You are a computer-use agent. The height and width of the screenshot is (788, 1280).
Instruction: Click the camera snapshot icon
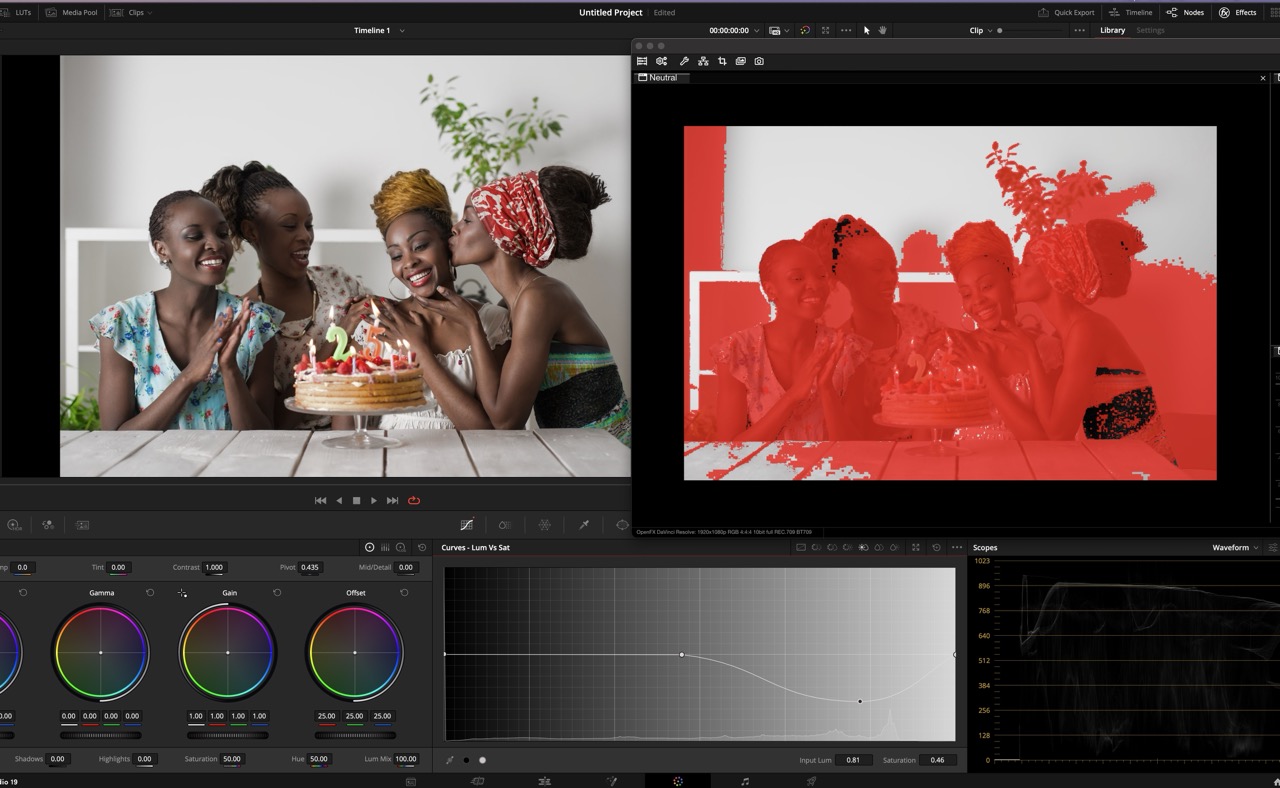(759, 61)
